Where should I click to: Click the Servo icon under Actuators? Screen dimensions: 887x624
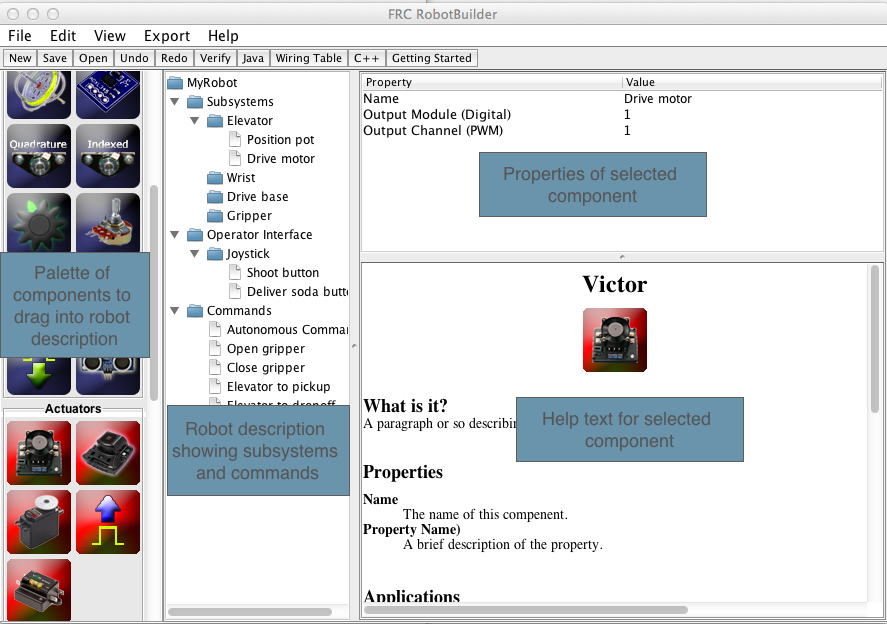pyautogui.click(x=38, y=521)
